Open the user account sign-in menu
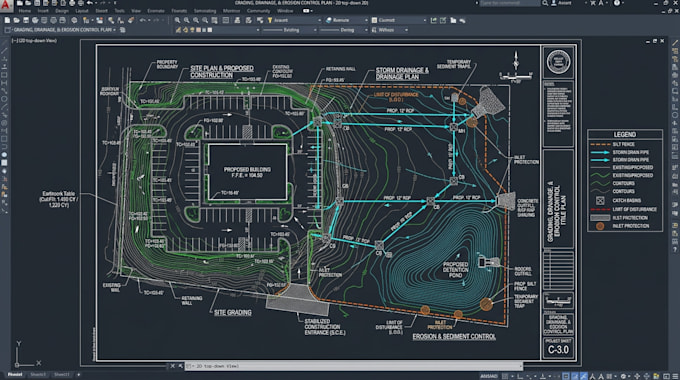The width and height of the screenshot is (680, 380). [x=563, y=3]
